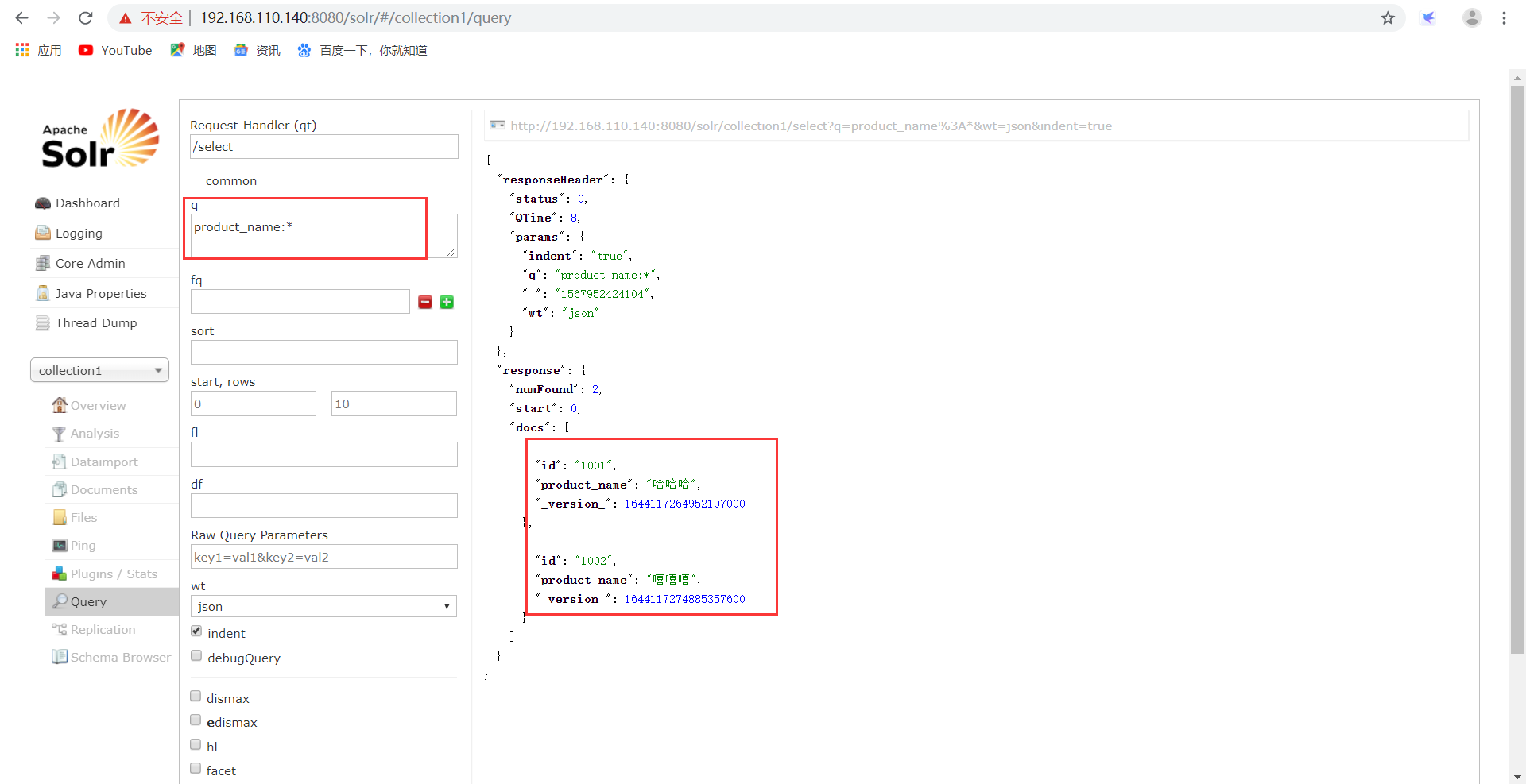Viewport: 1526px width, 784px height.
Task: Click the q query textarea
Action: (x=324, y=235)
